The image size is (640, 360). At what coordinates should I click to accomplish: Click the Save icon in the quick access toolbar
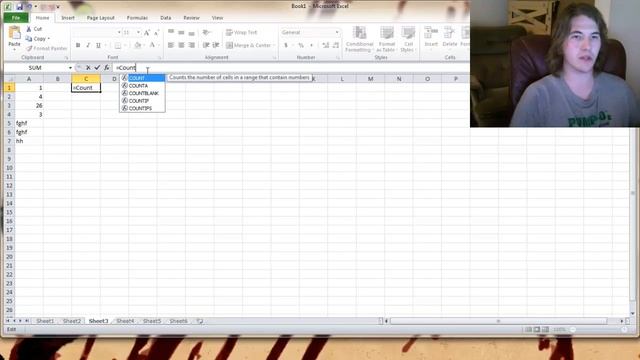pos(20,7)
